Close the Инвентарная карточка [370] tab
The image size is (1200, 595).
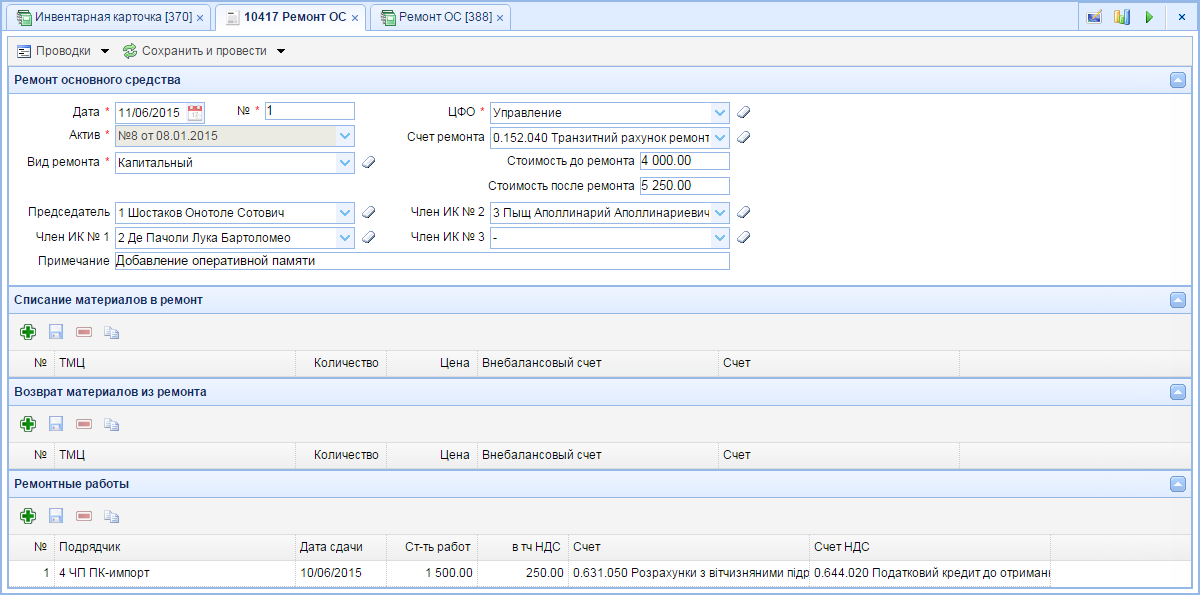pos(200,19)
